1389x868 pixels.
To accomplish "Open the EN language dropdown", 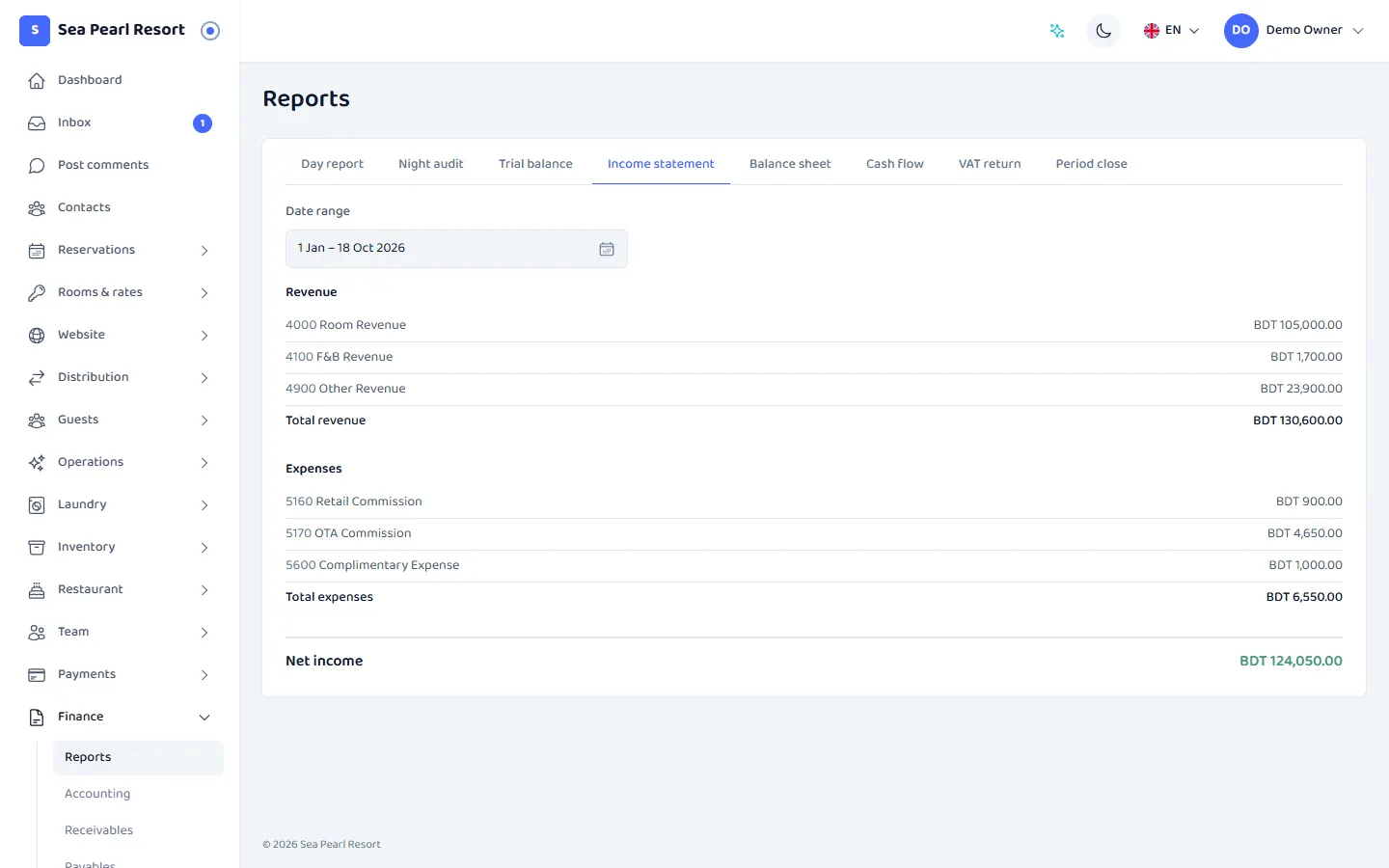I will pyautogui.click(x=1171, y=31).
